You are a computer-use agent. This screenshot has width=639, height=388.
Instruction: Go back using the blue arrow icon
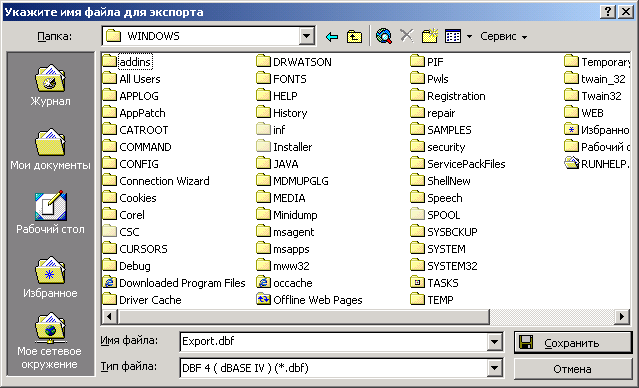pyautogui.click(x=332, y=37)
